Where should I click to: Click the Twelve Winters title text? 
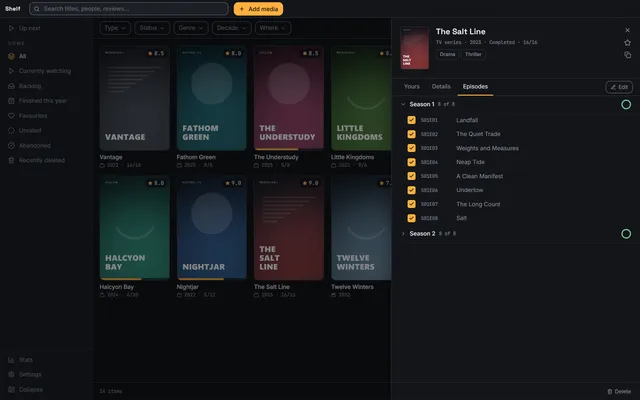[x=352, y=287]
